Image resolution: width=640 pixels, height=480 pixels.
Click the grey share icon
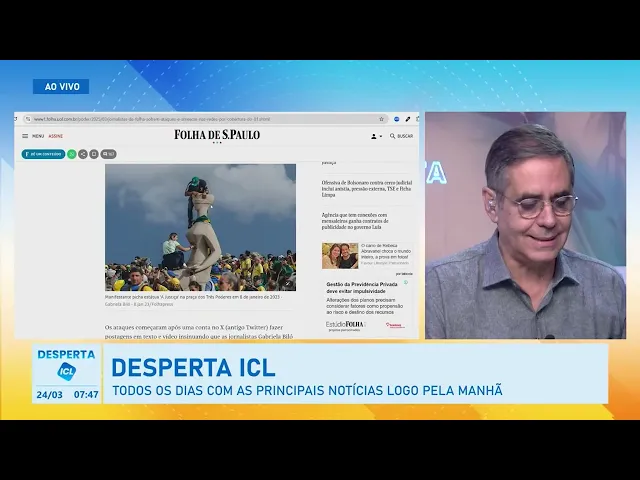[x=83, y=154]
